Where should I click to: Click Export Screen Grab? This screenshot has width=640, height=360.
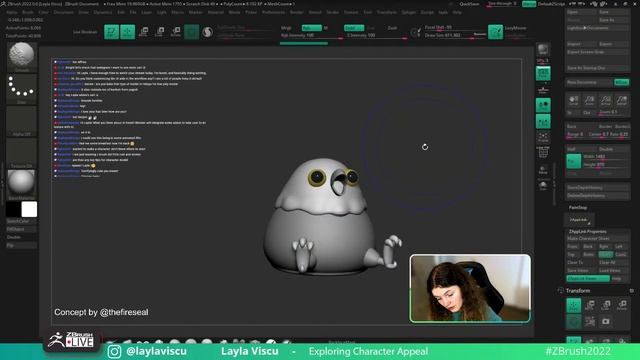[x=597, y=52]
